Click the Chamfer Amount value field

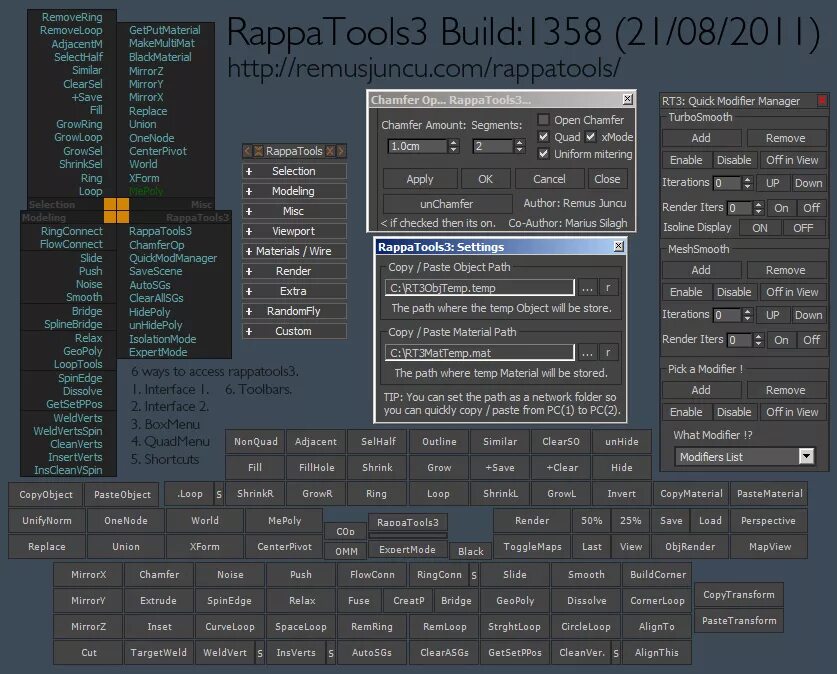point(417,146)
